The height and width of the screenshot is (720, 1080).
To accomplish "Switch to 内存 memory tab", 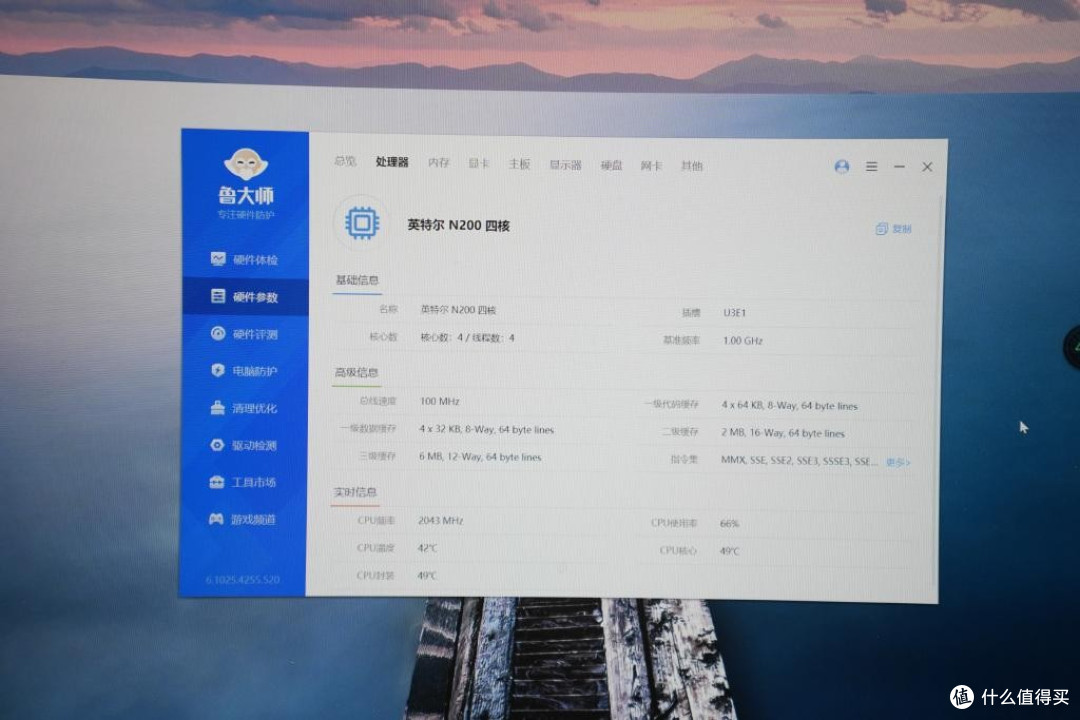I will (x=439, y=163).
